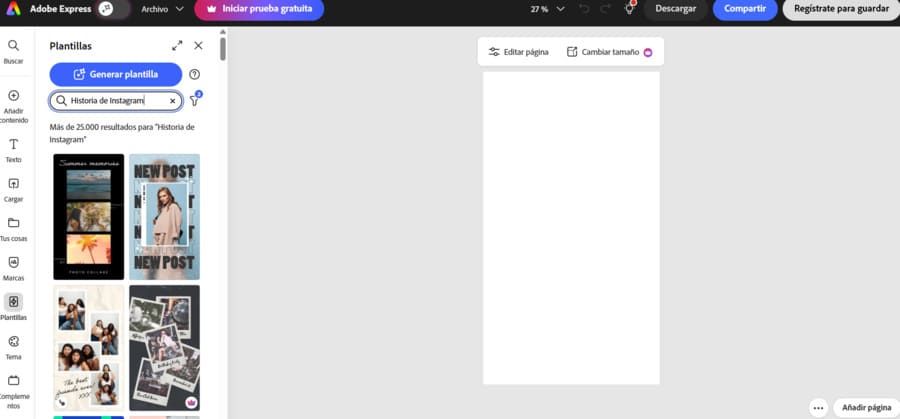Click the Compartir button
Screen dimensions: 900x419
[x=745, y=9]
